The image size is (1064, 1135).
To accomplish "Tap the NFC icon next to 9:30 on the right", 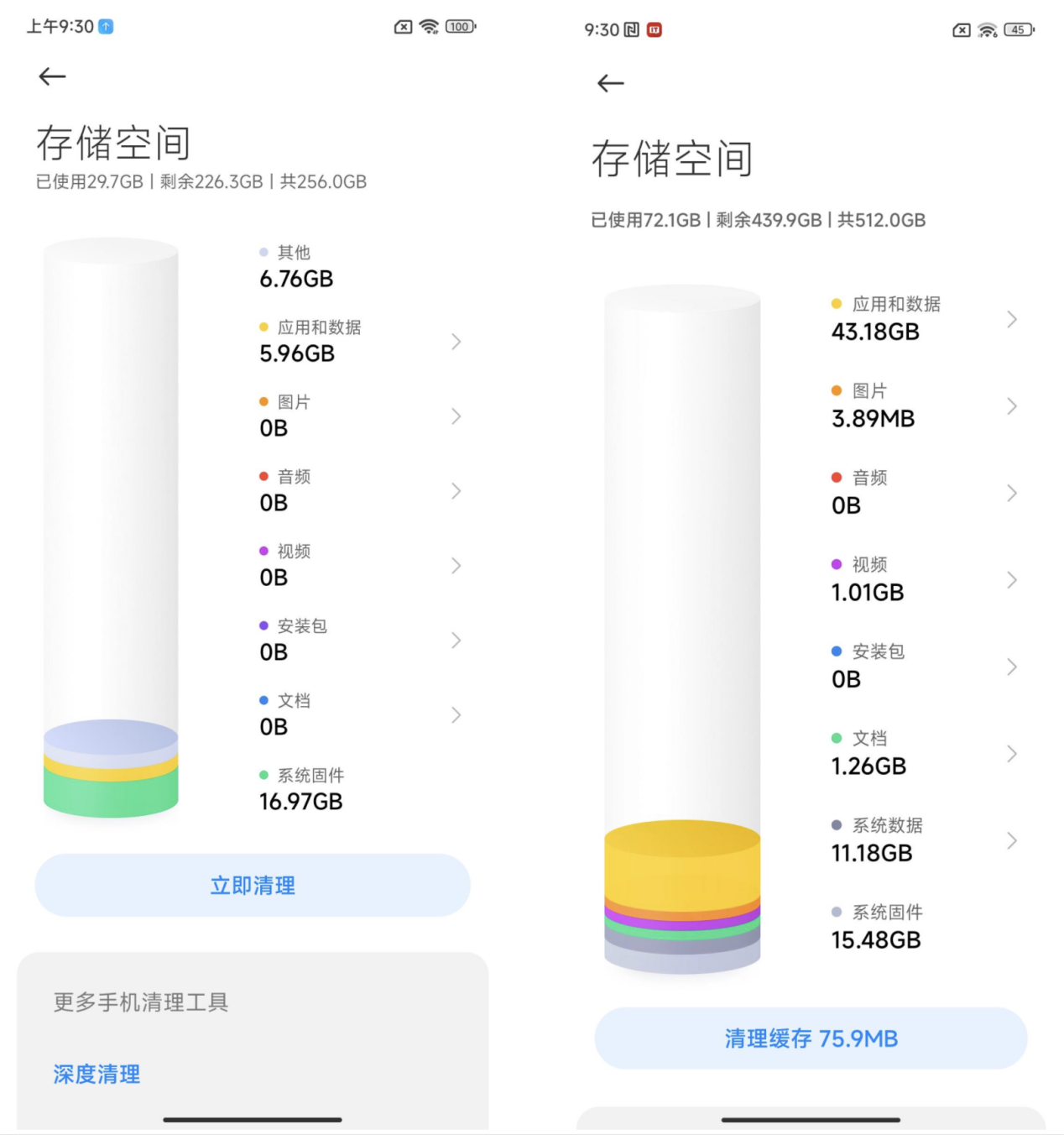I will point(632,30).
